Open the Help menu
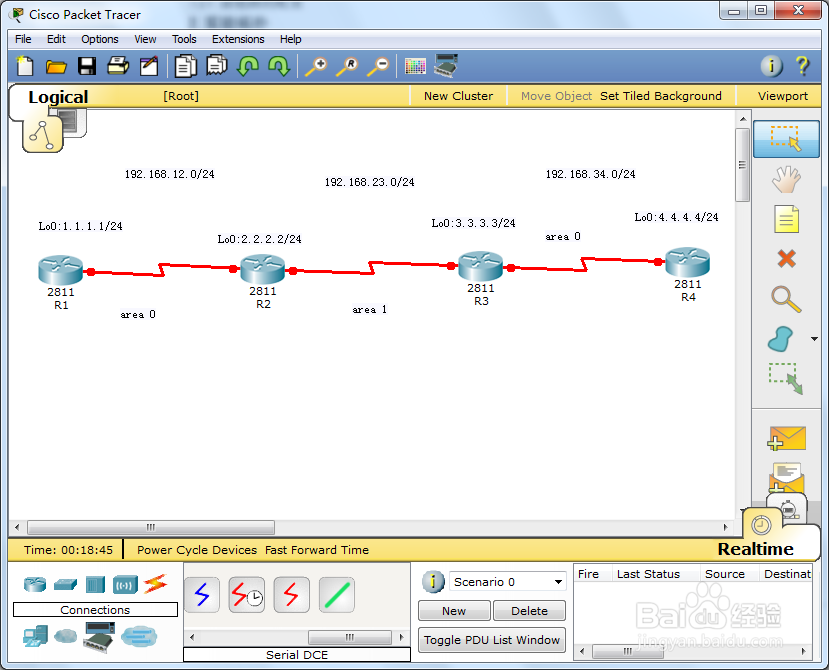This screenshot has height=670, width=829. 290,39
